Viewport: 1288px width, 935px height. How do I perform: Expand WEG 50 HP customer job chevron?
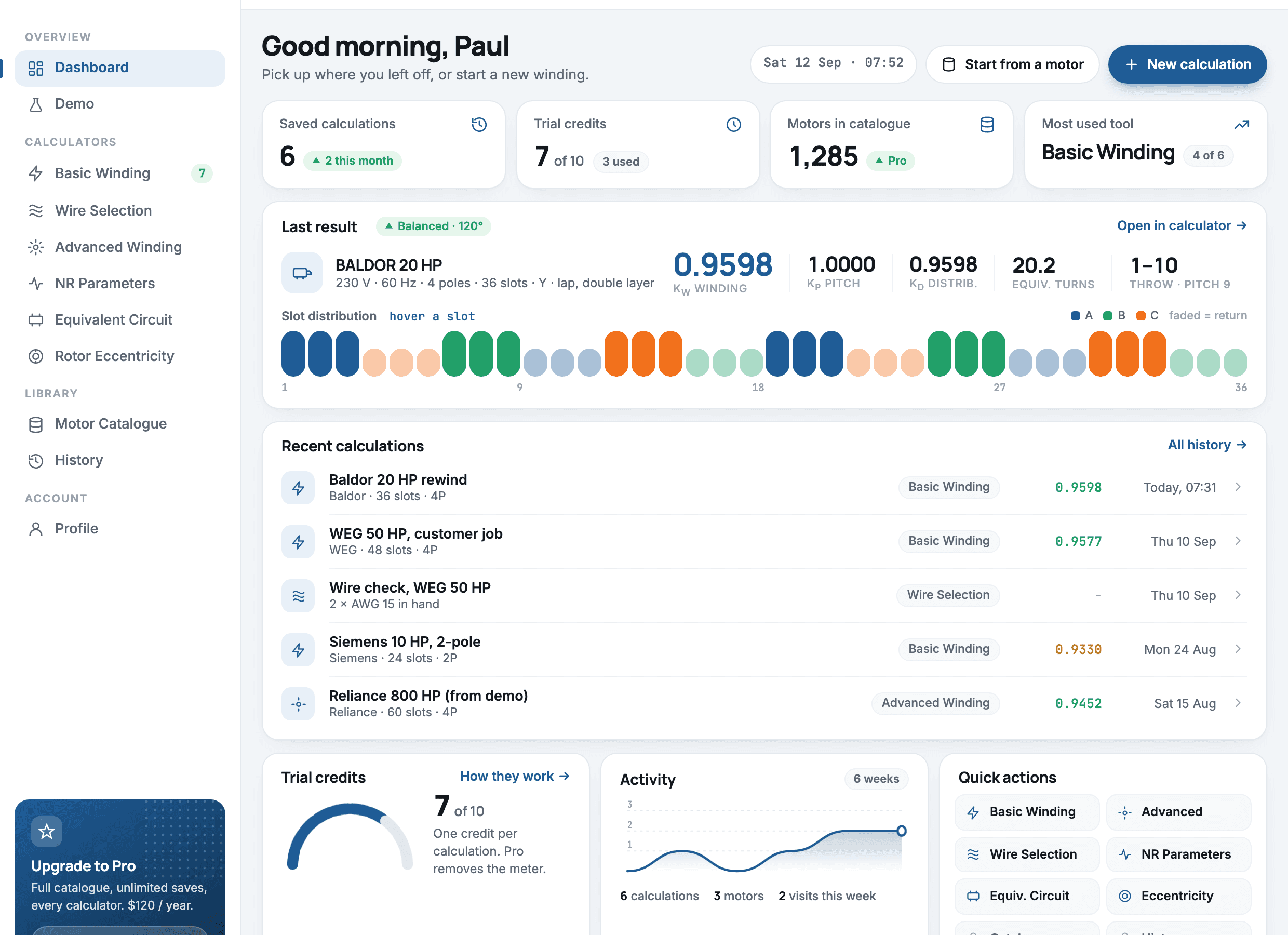click(x=1239, y=541)
